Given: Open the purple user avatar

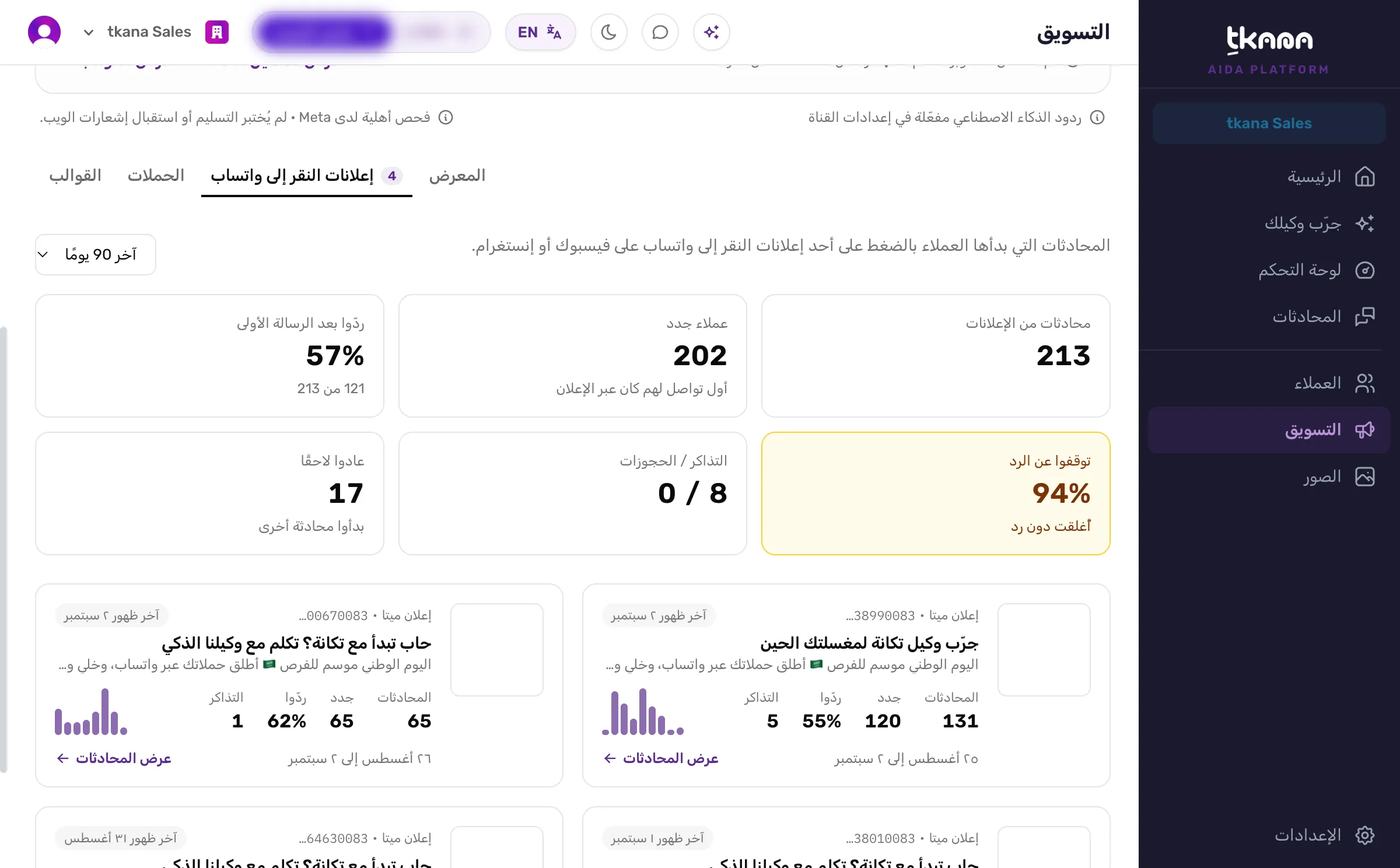Looking at the screenshot, I should (x=44, y=32).
